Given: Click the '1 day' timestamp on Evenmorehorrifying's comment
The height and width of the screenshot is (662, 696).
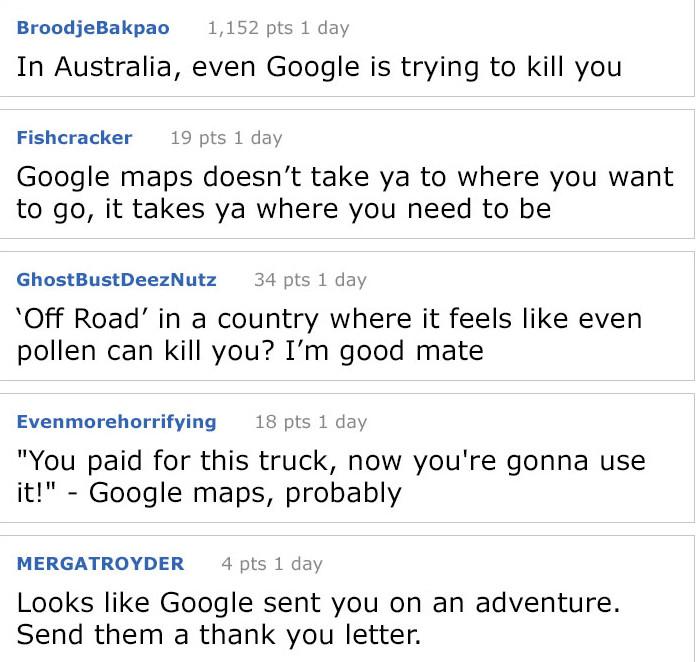Looking at the screenshot, I should [343, 422].
